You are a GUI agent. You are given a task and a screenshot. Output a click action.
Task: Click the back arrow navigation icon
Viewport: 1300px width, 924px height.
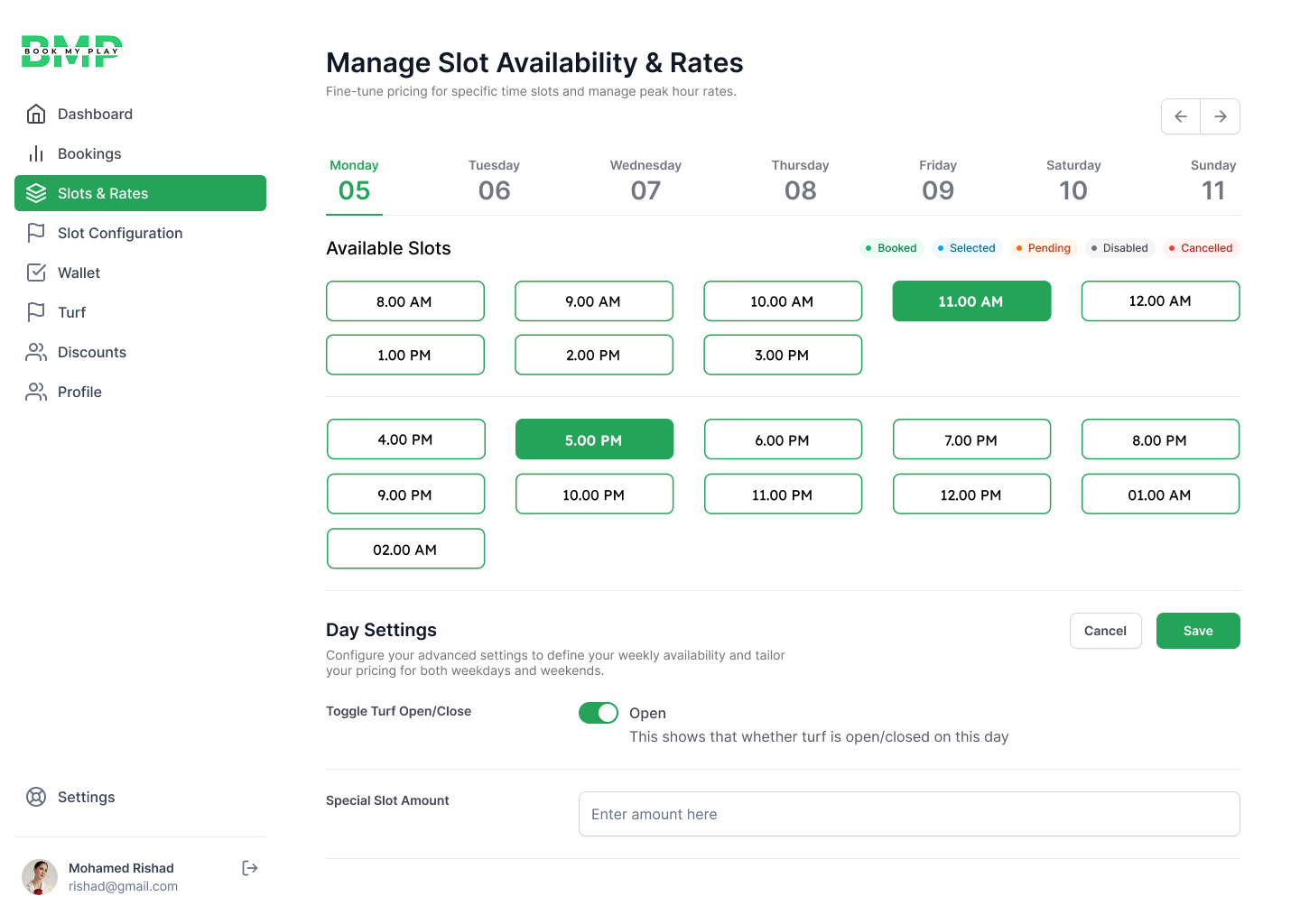coord(1181,116)
